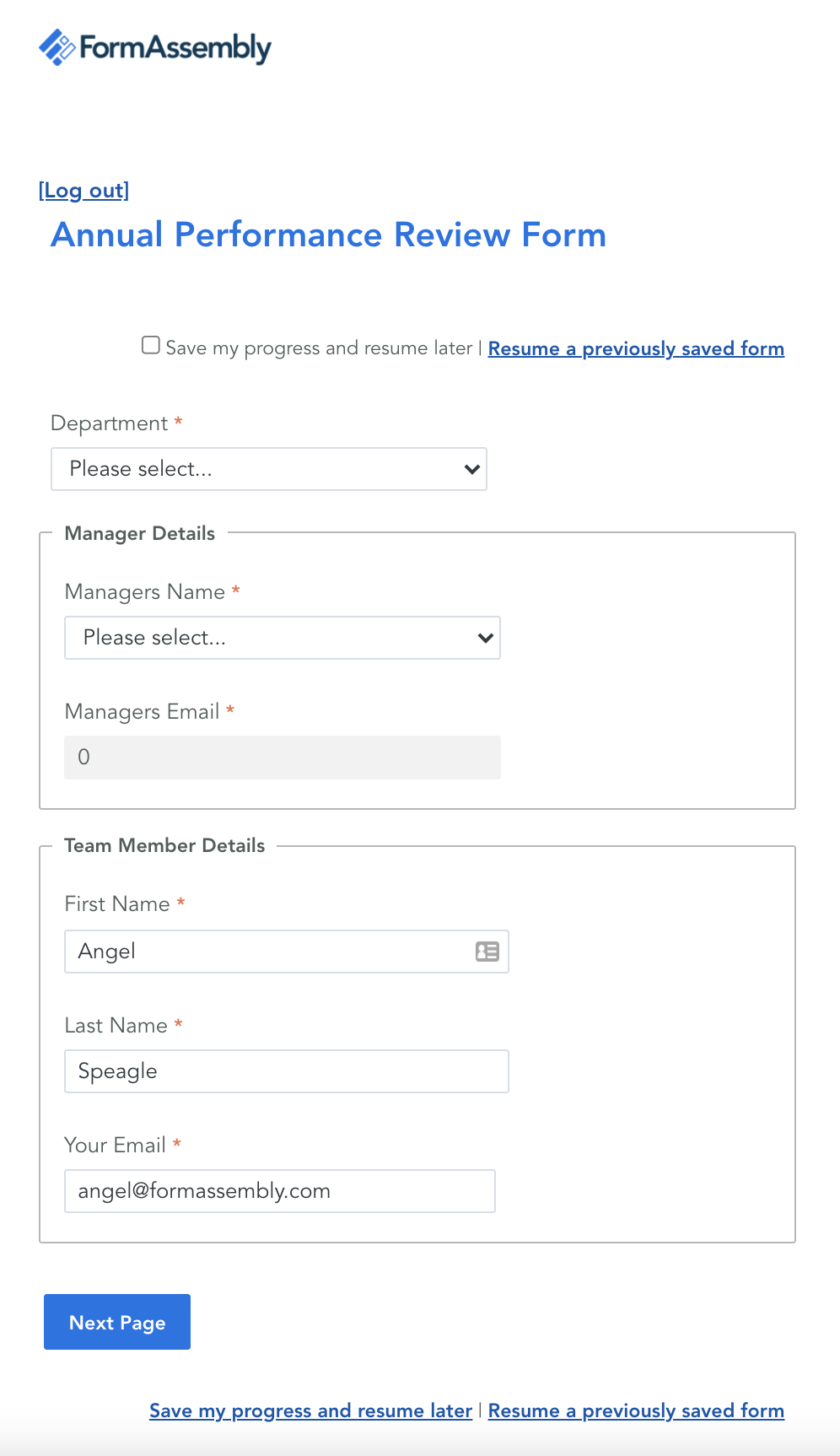
Task: Click the Team Member Details legend
Action: point(164,845)
